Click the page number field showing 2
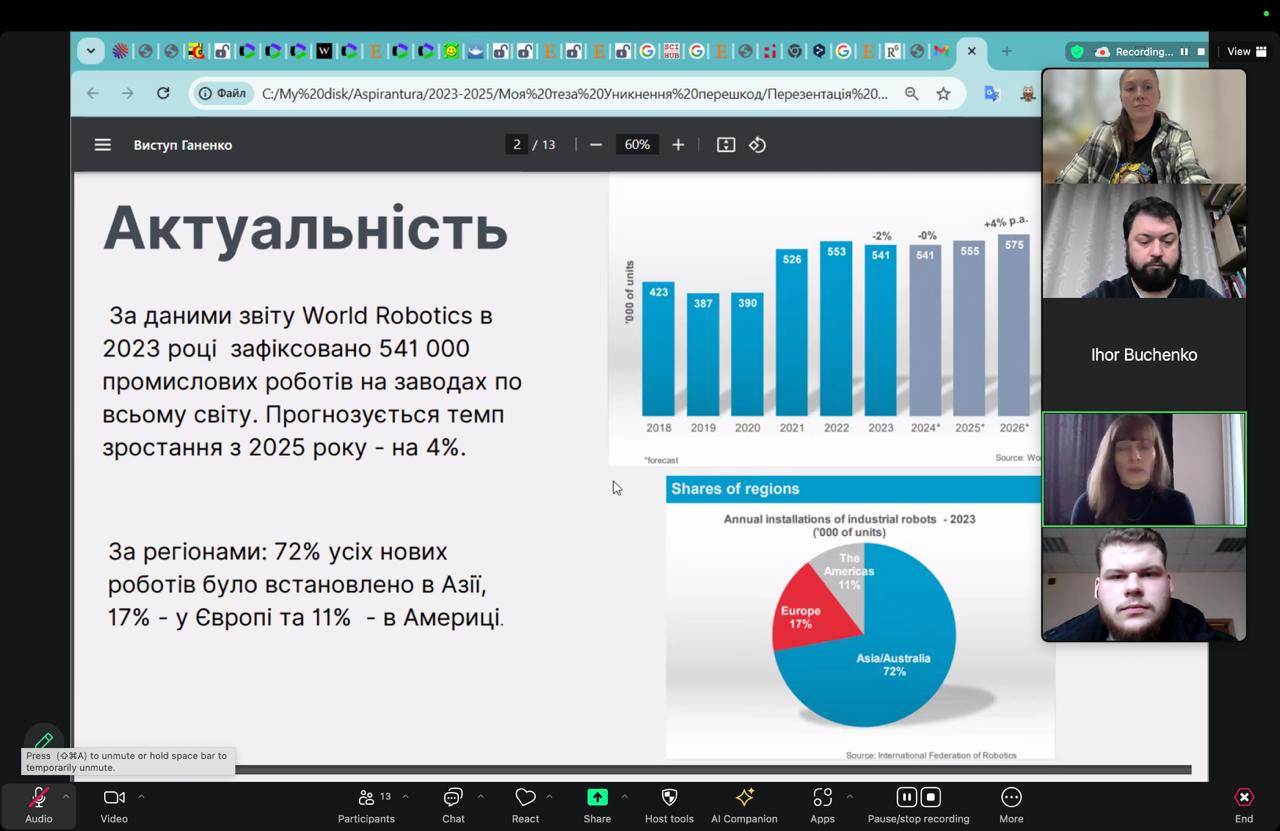1280x831 pixels. [x=517, y=145]
